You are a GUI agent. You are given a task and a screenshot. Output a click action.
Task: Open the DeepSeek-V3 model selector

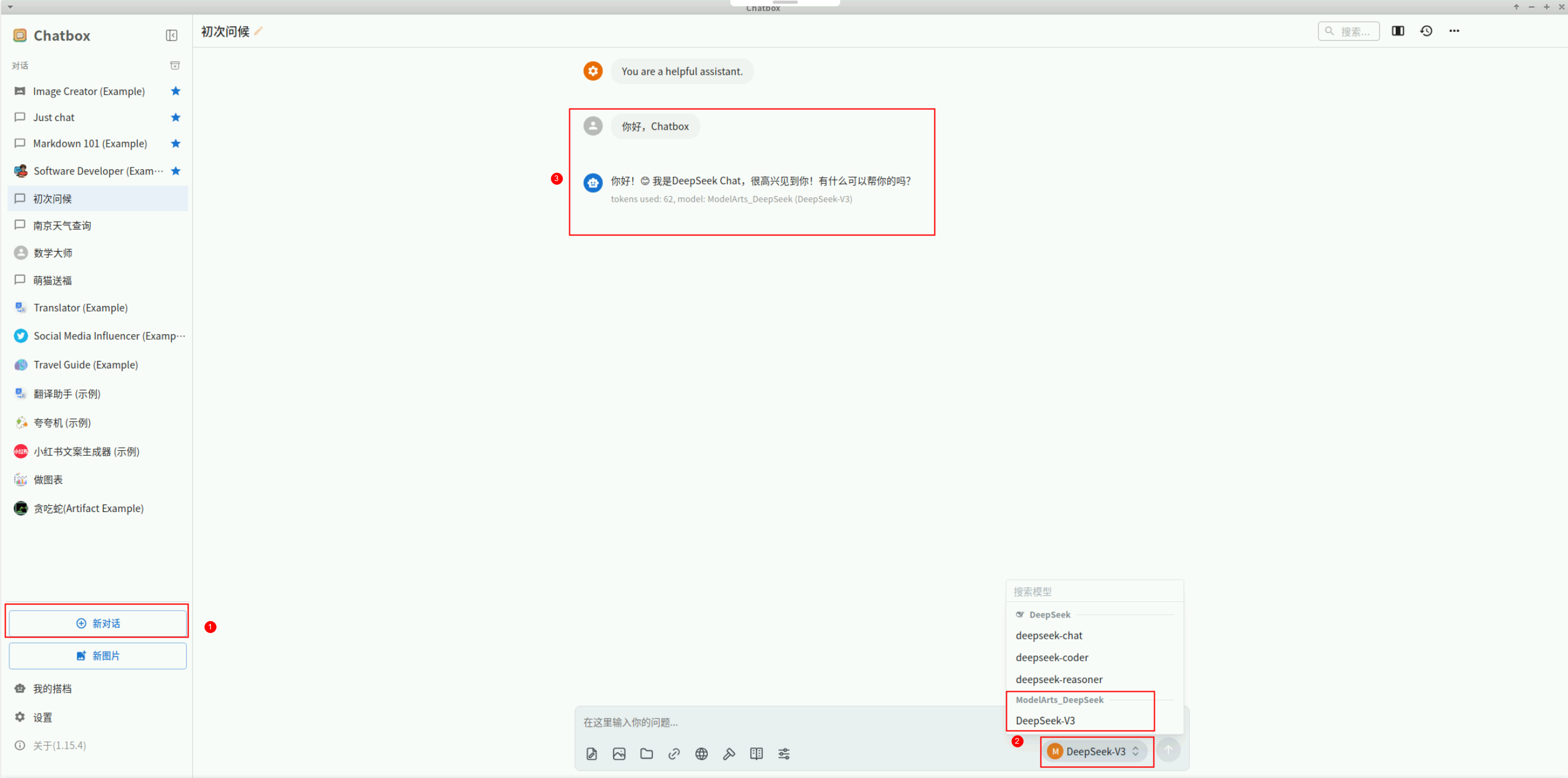pos(1097,751)
